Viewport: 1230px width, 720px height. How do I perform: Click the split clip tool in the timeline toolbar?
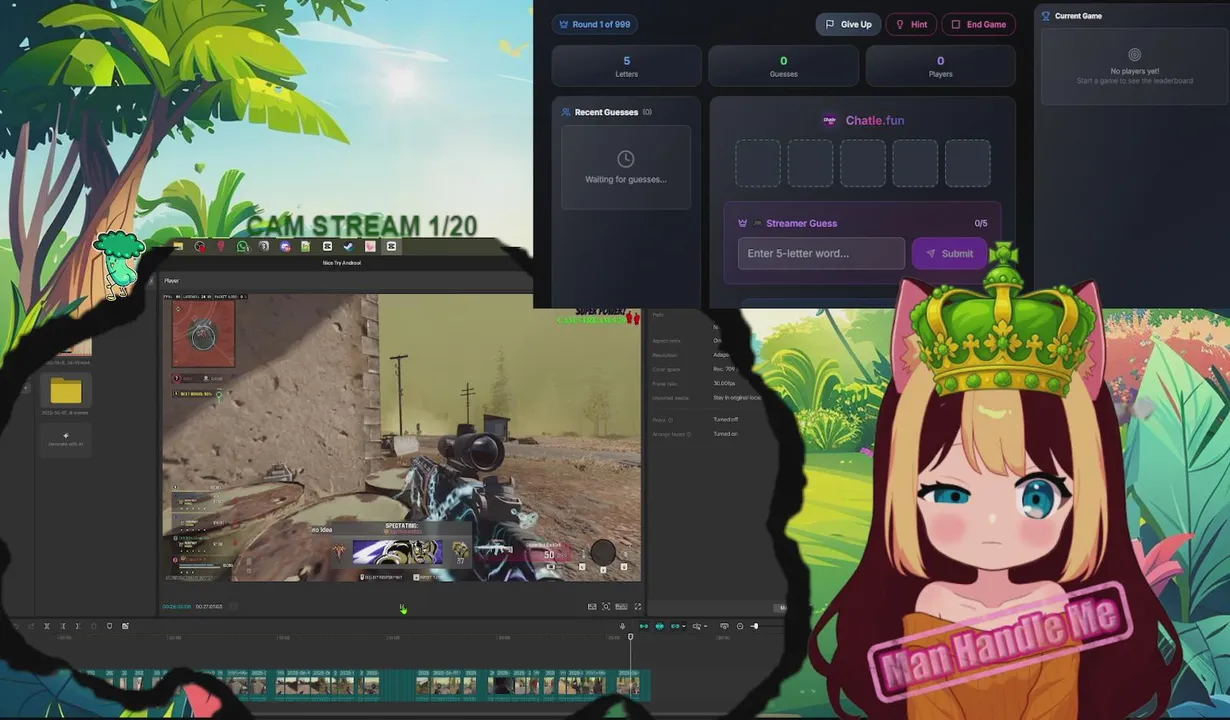click(x=46, y=626)
